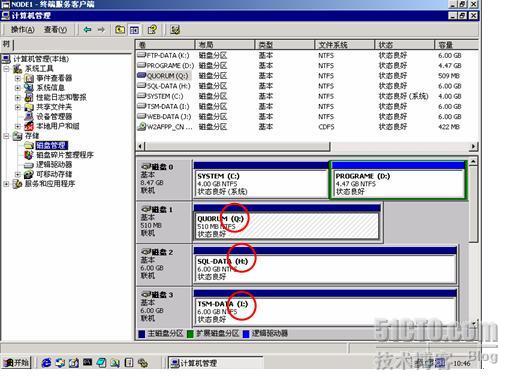Expand the 共享文件夹 tree node
512x384 pixels.
[18, 107]
